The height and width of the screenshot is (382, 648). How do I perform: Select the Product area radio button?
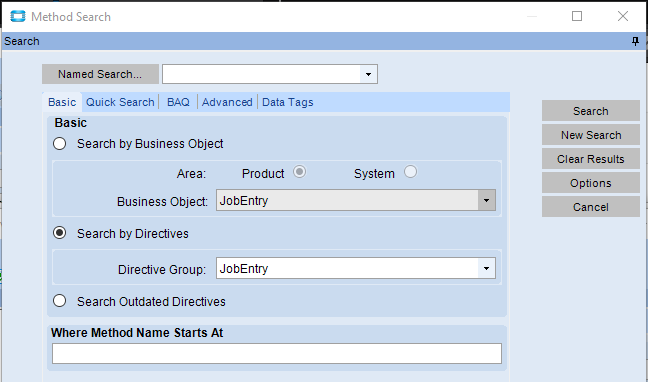tap(300, 172)
